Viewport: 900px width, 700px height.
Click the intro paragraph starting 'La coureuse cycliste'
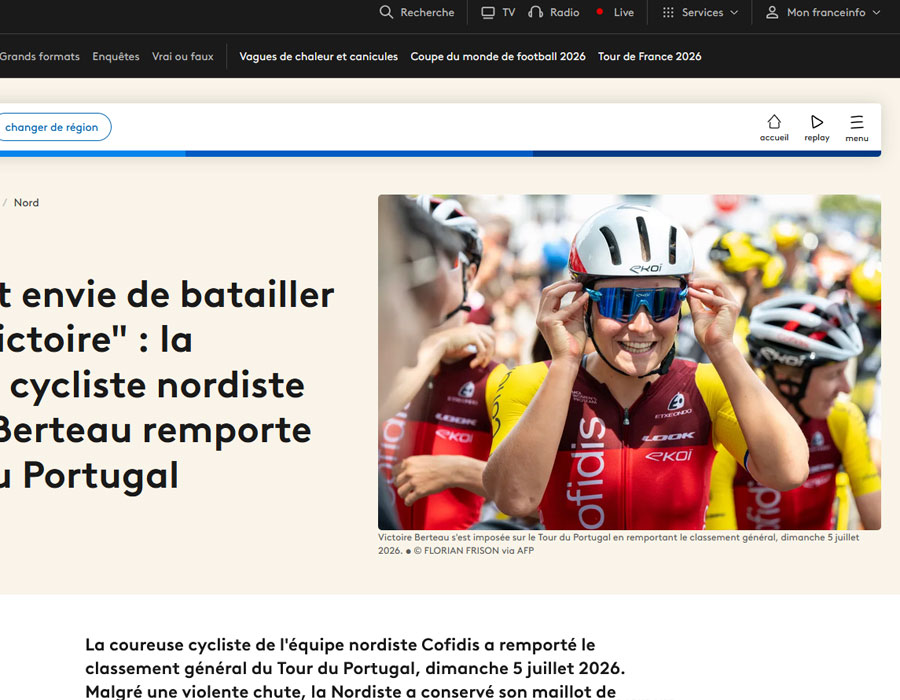(355, 668)
